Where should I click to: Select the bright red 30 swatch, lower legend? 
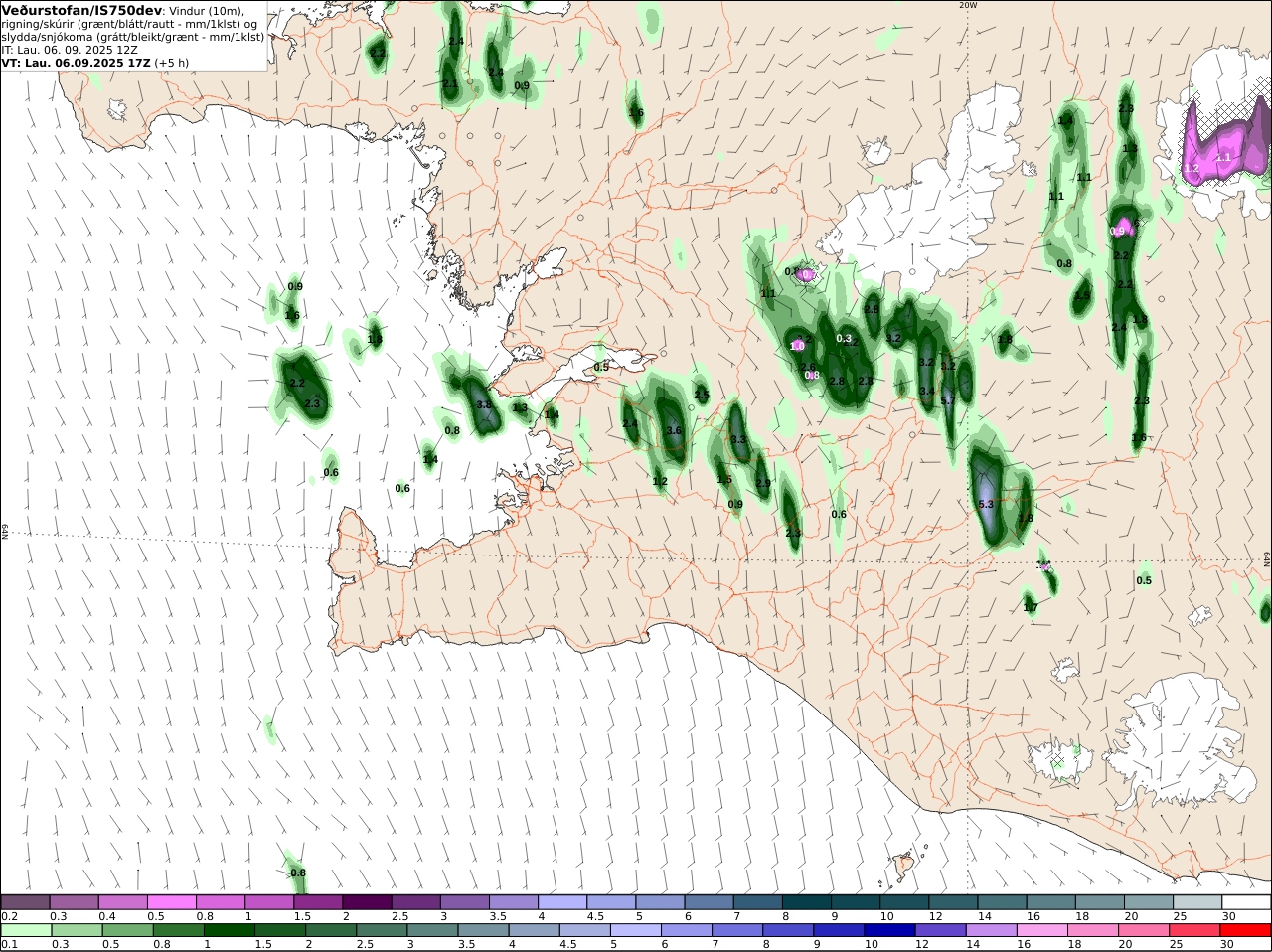(x=1246, y=931)
